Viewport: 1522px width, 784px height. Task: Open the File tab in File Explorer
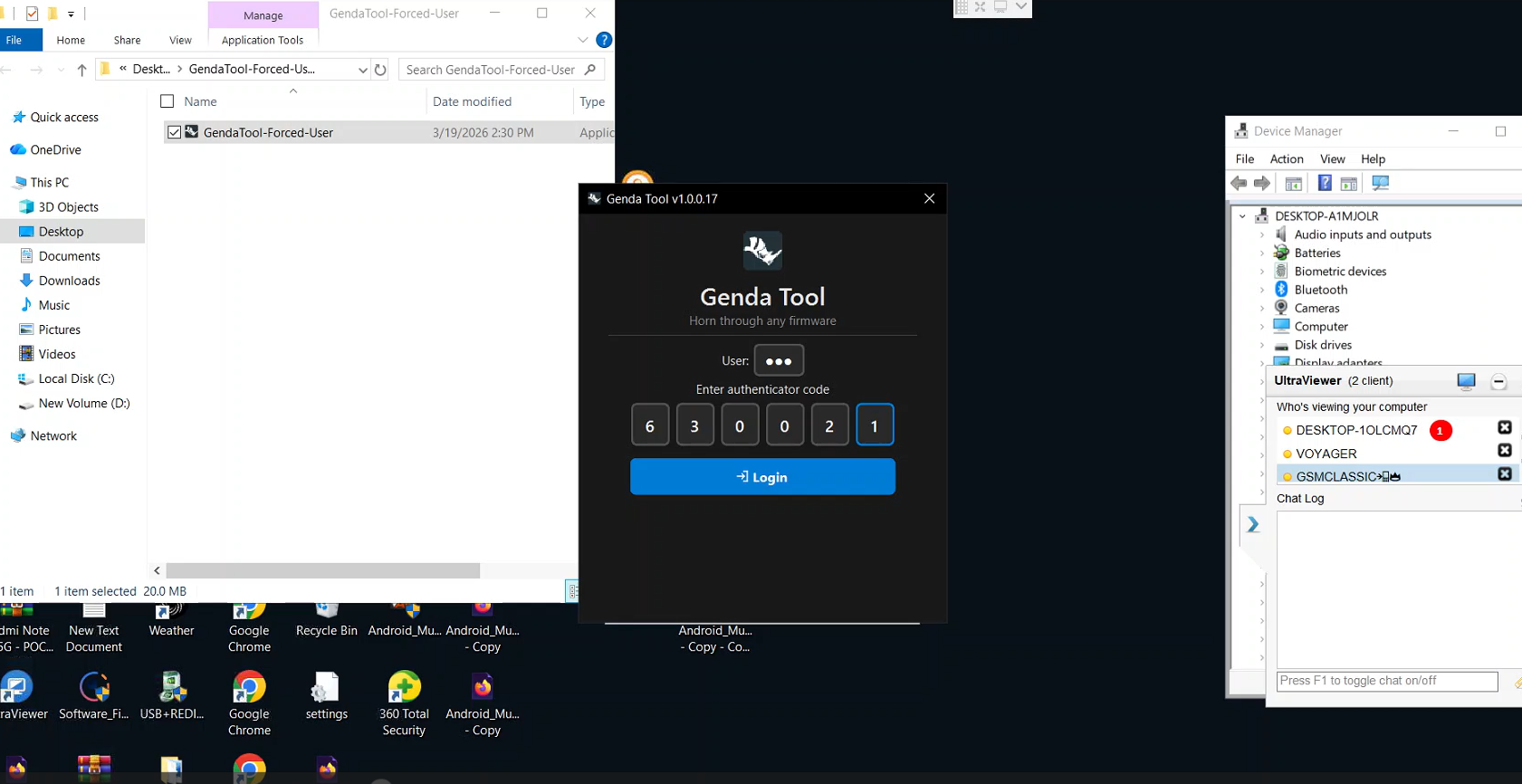click(14, 40)
